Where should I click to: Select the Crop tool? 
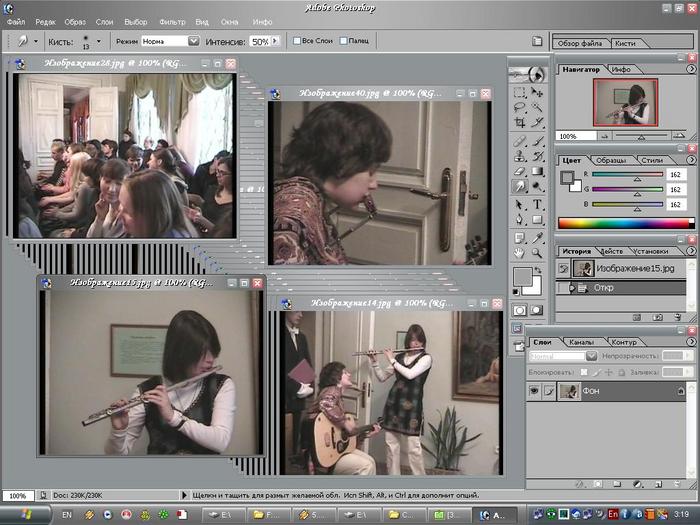(x=519, y=123)
